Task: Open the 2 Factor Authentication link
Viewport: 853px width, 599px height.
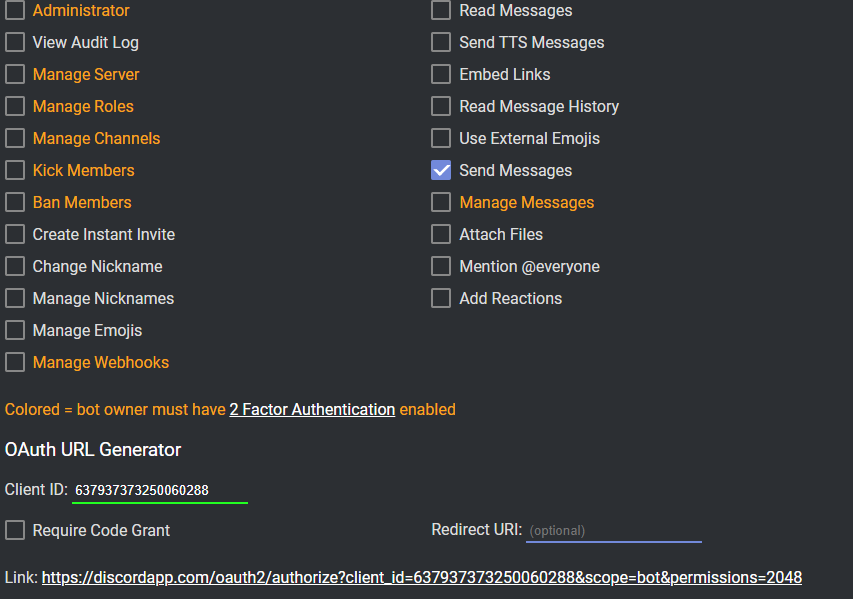Action: (312, 410)
